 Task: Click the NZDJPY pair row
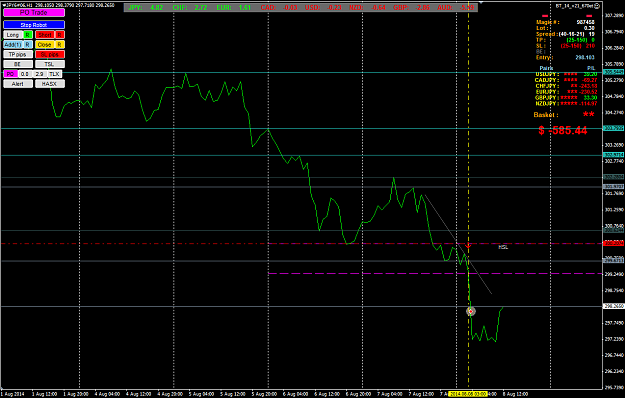566,104
